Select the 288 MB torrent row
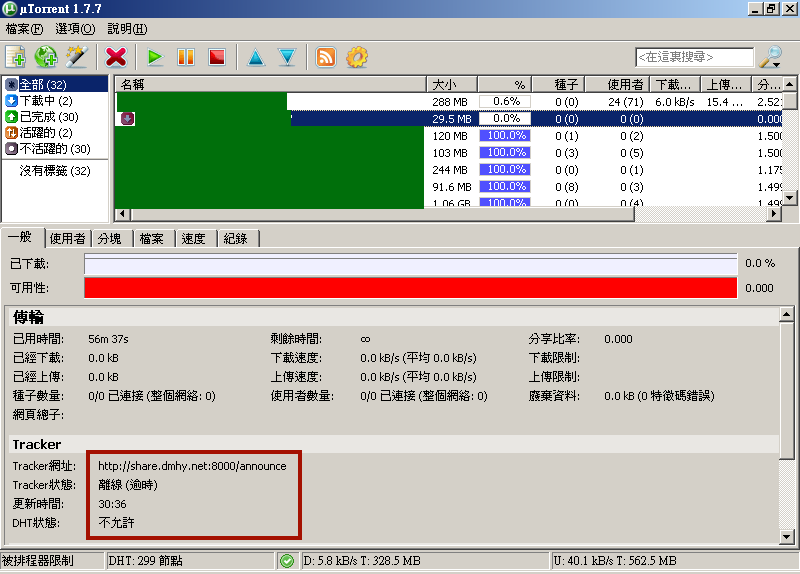 coord(449,102)
